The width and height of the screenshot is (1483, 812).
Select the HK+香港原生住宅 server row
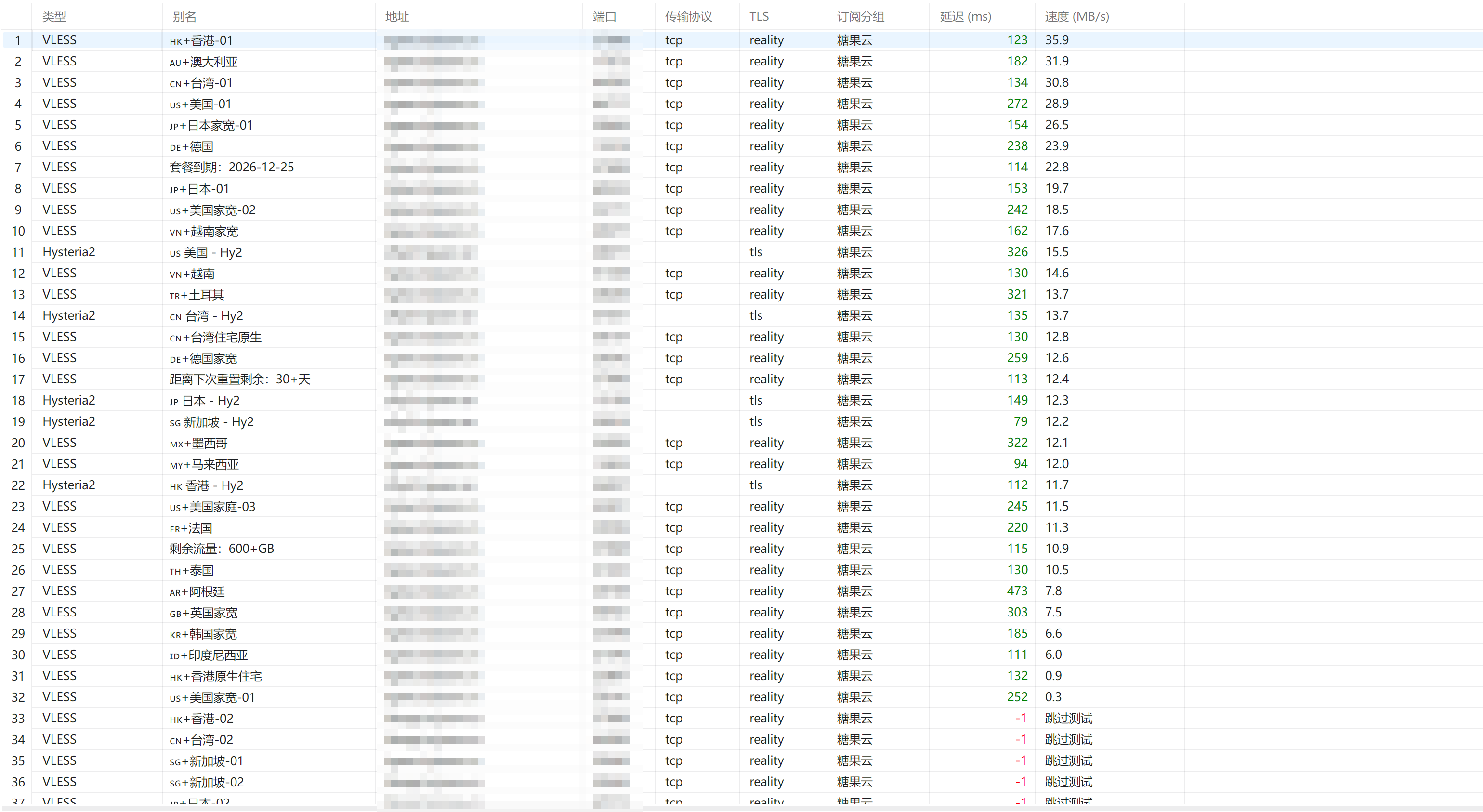742,676
